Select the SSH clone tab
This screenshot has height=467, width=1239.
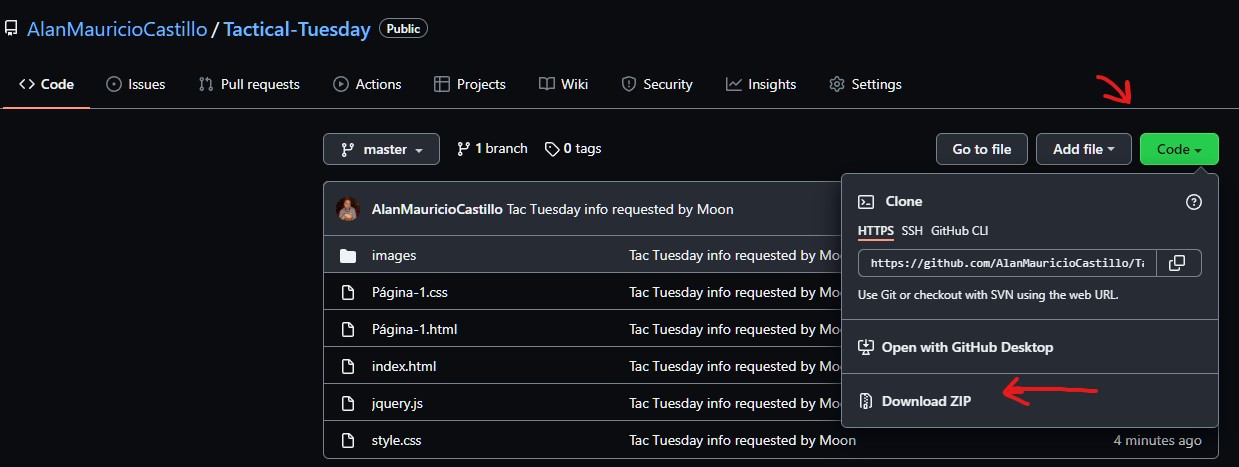pos(912,231)
